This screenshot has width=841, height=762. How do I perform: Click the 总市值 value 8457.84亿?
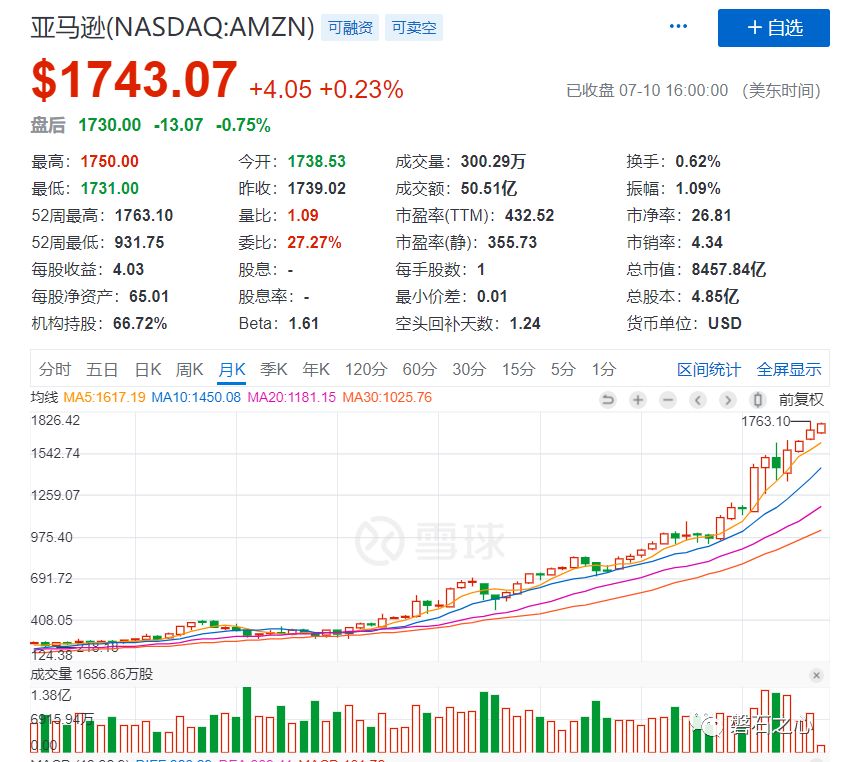pos(728,269)
